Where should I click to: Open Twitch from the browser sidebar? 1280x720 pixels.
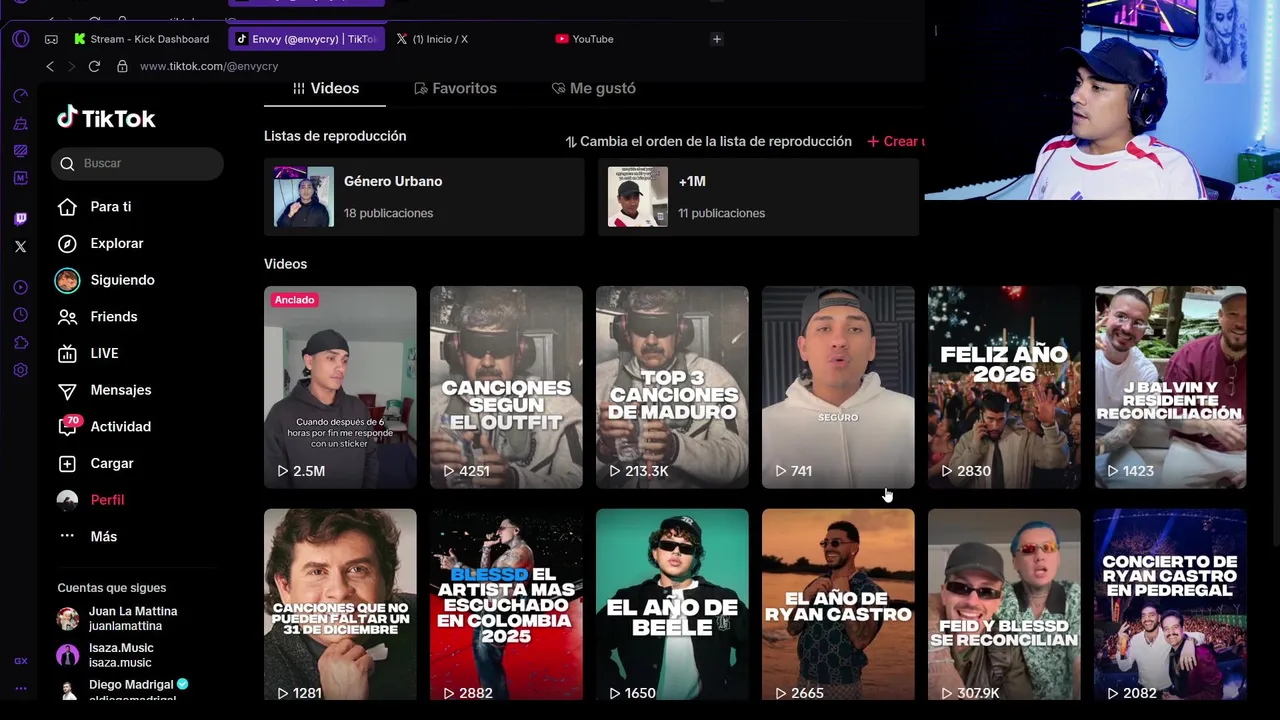[20, 218]
